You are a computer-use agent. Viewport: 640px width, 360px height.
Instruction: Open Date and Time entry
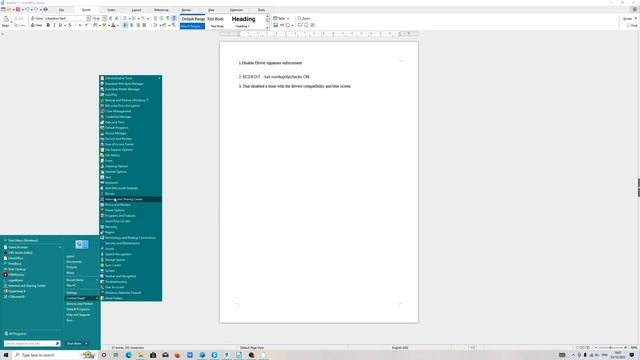click(131, 122)
